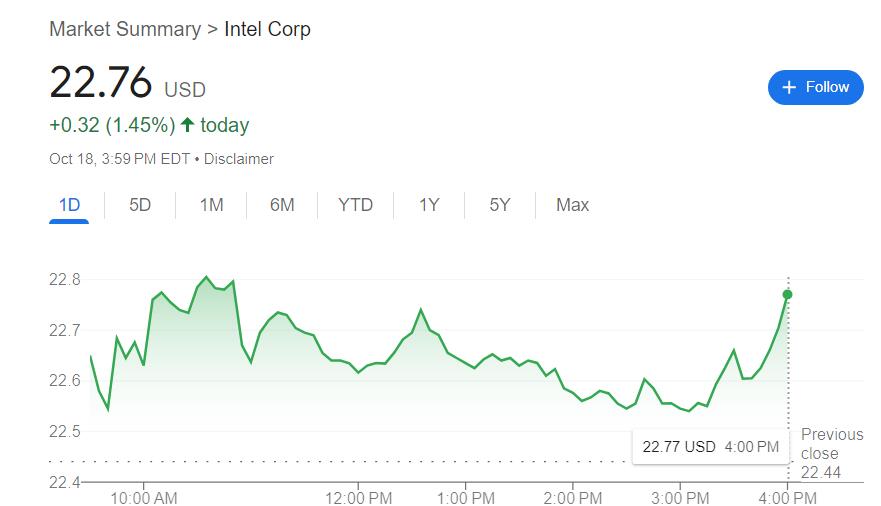Click the Intel Corp title text

[267, 29]
